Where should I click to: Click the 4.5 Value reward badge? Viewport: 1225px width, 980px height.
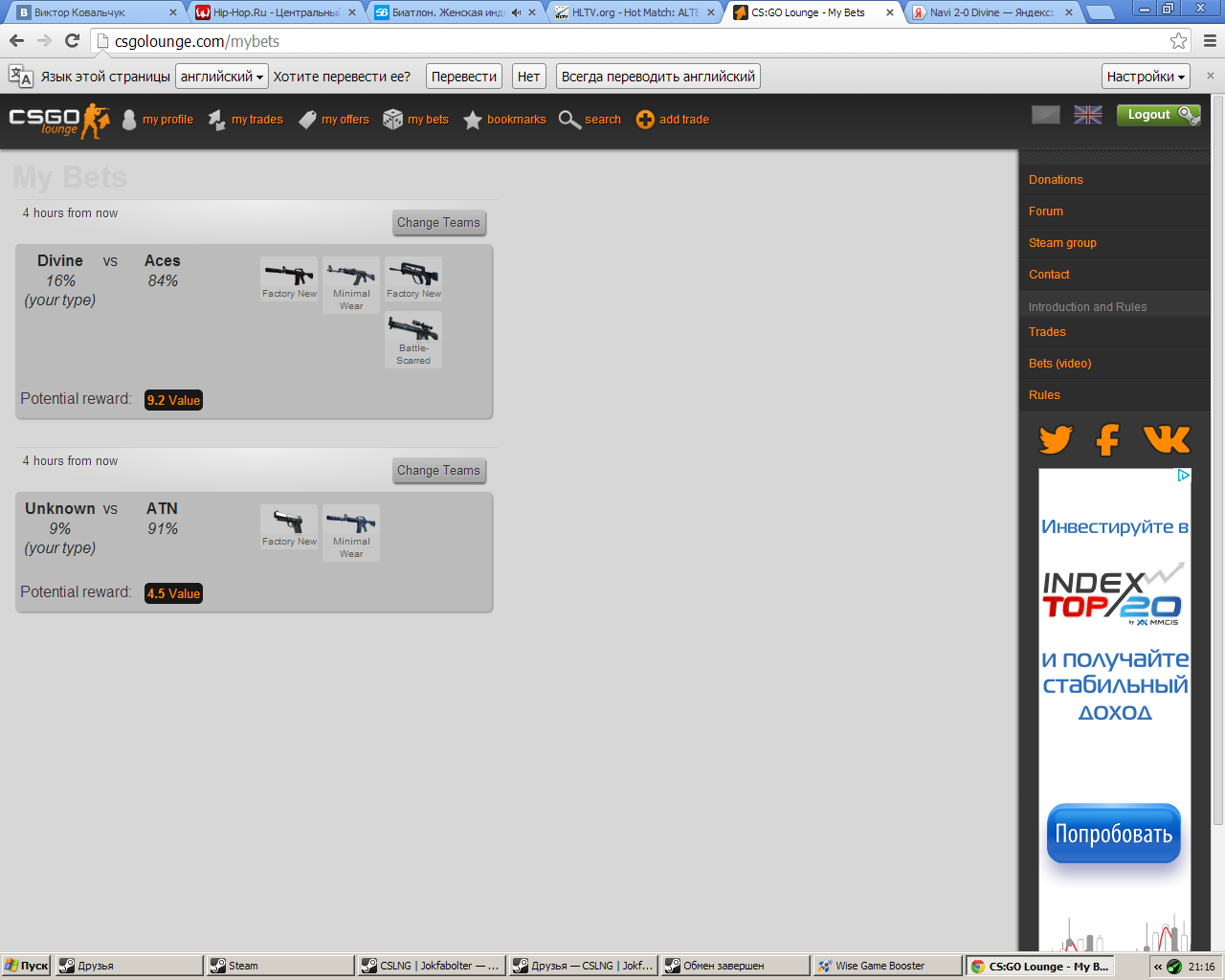click(x=173, y=593)
